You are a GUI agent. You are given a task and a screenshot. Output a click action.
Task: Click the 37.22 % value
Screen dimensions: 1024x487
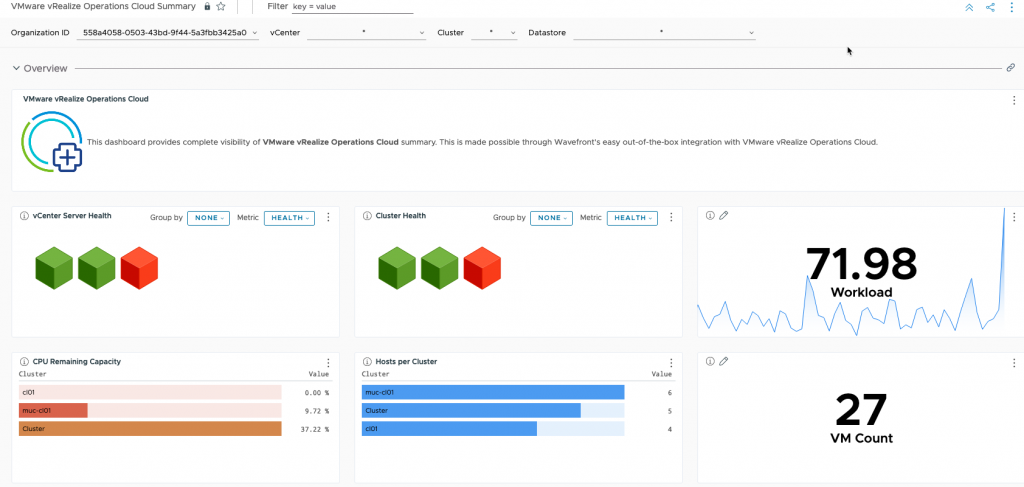click(315, 430)
